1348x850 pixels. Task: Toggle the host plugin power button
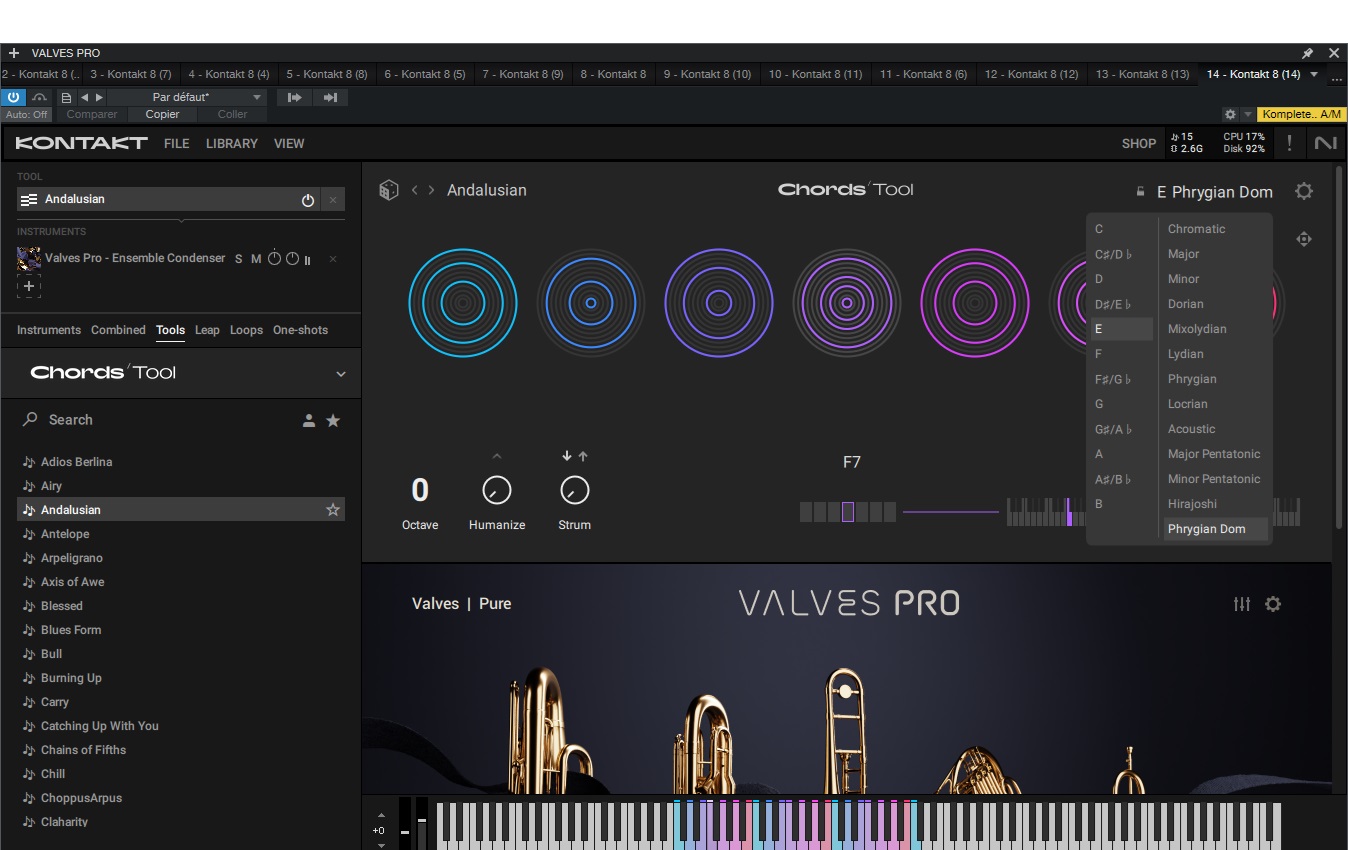(14, 97)
